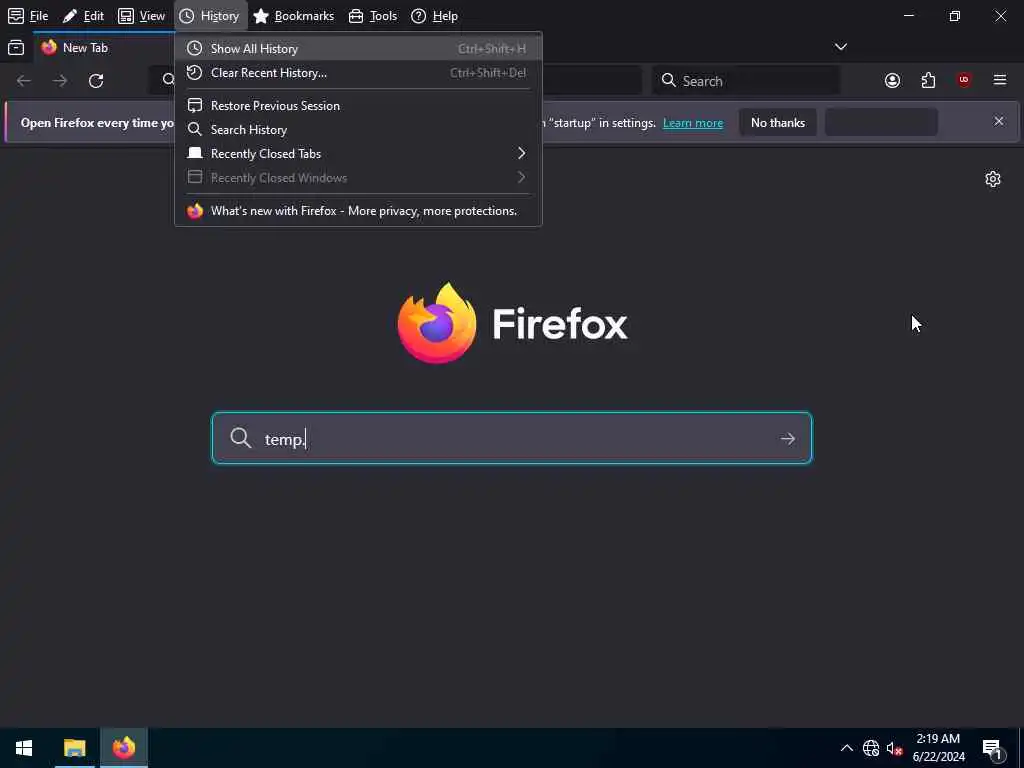Image resolution: width=1024 pixels, height=768 pixels.
Task: Dismiss the startup notification bar
Action: (x=999, y=121)
